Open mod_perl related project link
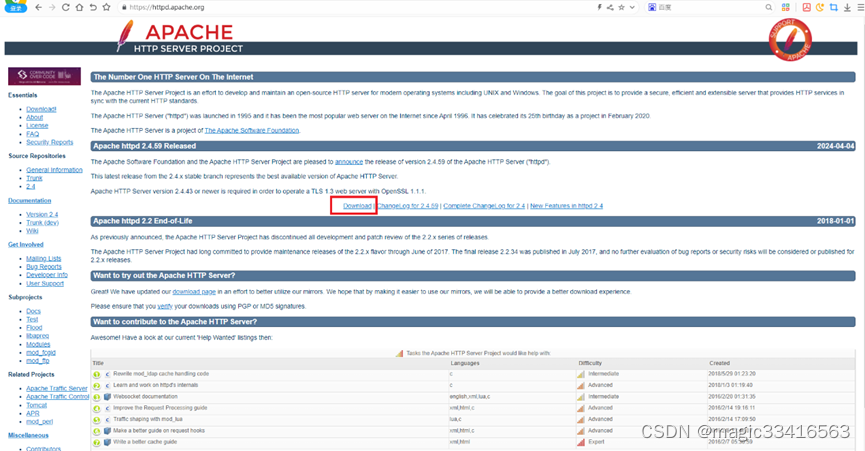865x451 pixels. (x=40, y=422)
